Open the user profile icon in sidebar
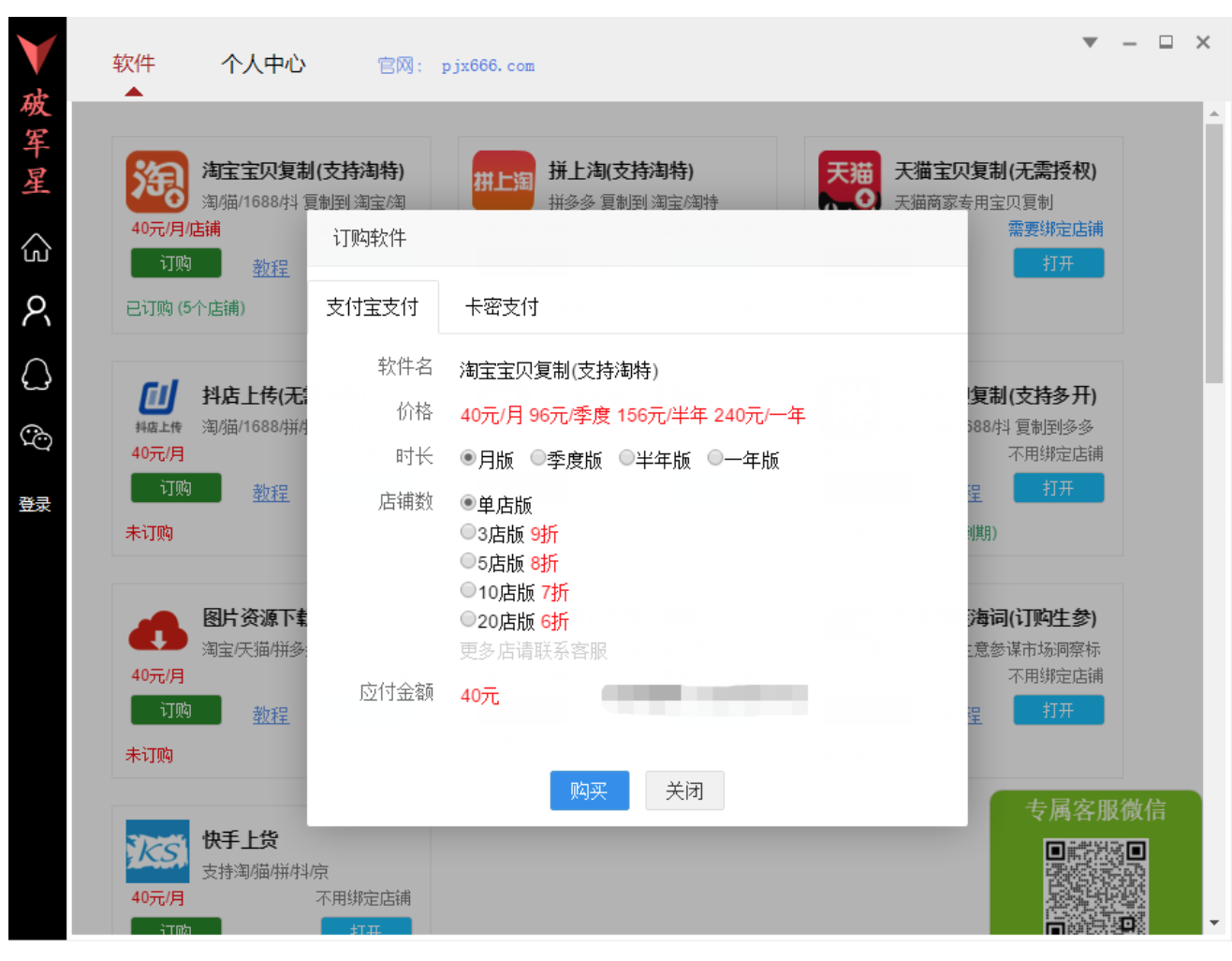Screen dimensions: 1232x961 click(x=37, y=311)
